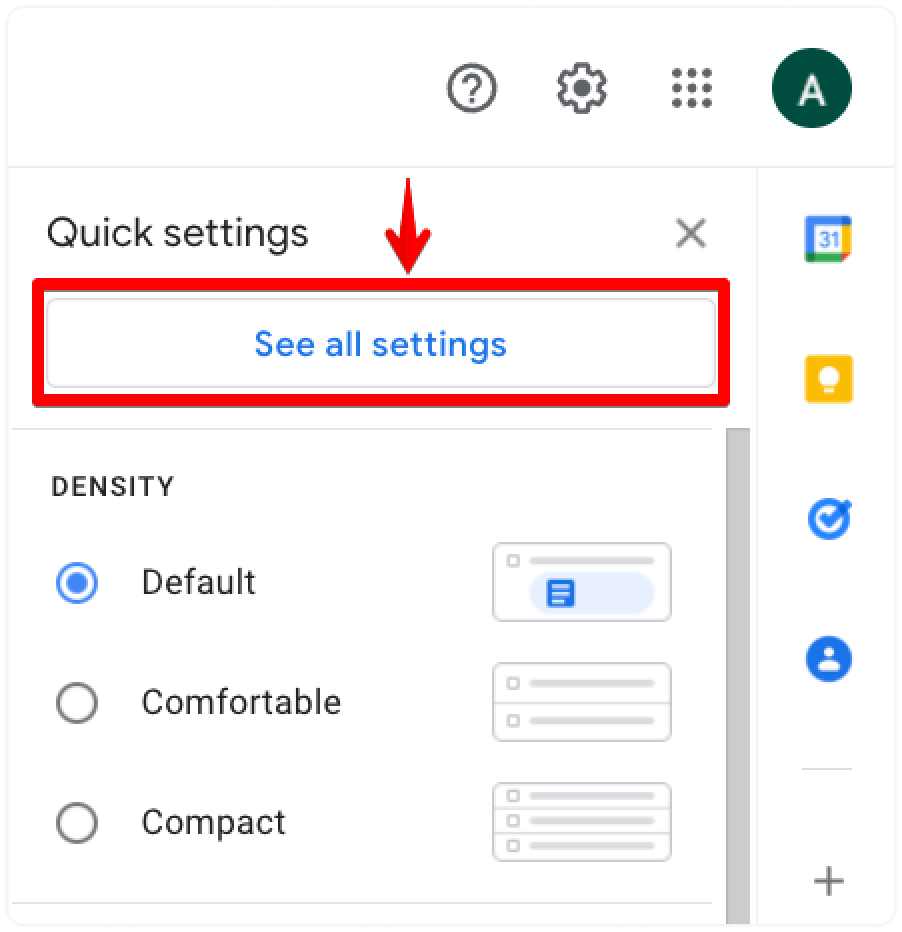Click the Settings gear icon
The image size is (902, 932).
pyautogui.click(x=582, y=88)
